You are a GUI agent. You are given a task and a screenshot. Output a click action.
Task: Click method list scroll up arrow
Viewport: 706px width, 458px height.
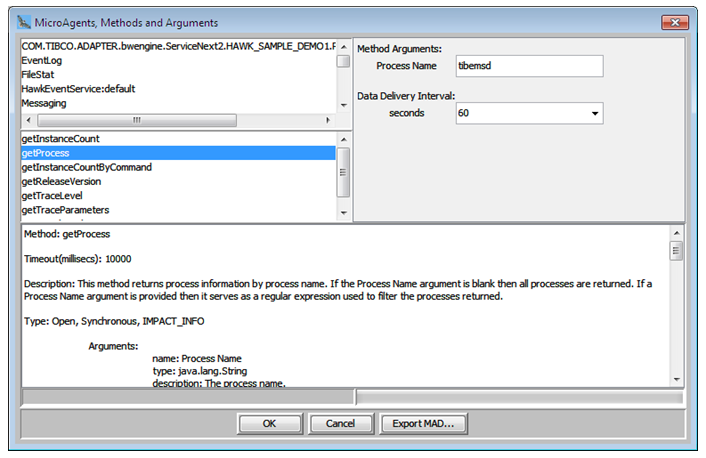click(x=344, y=140)
